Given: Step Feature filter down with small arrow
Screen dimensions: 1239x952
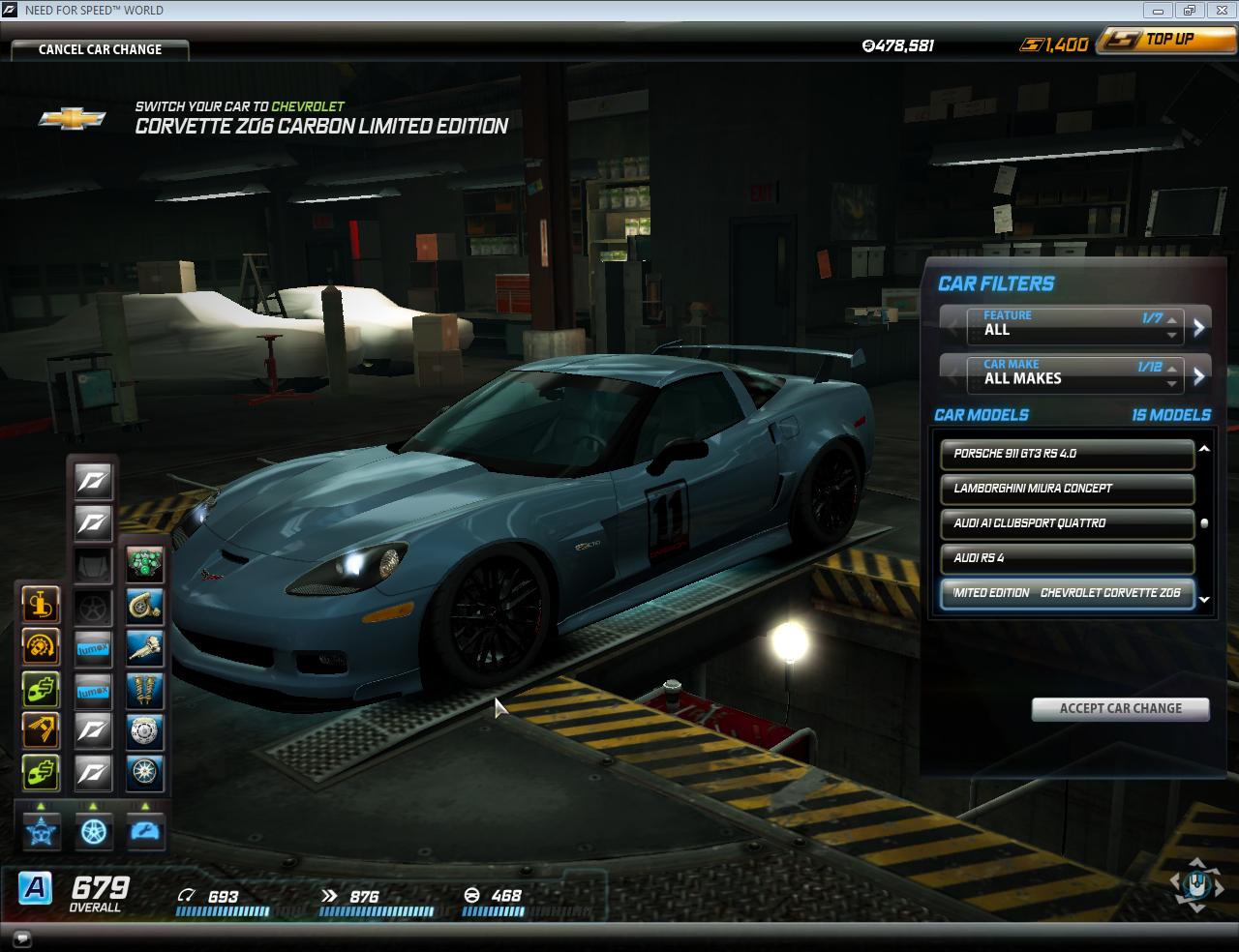Looking at the screenshot, I should pos(1172,335).
